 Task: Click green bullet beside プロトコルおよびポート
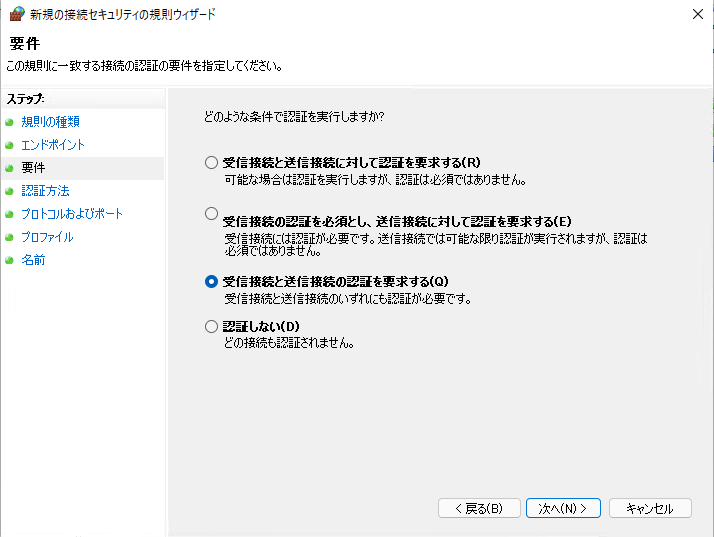point(9,214)
